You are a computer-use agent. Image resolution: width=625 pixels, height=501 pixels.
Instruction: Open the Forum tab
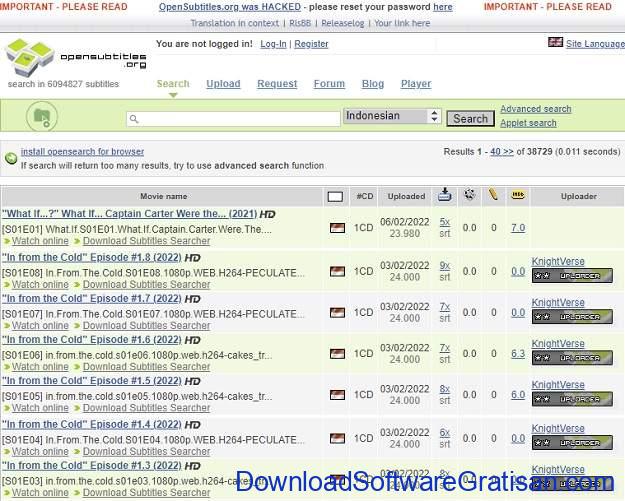click(329, 84)
